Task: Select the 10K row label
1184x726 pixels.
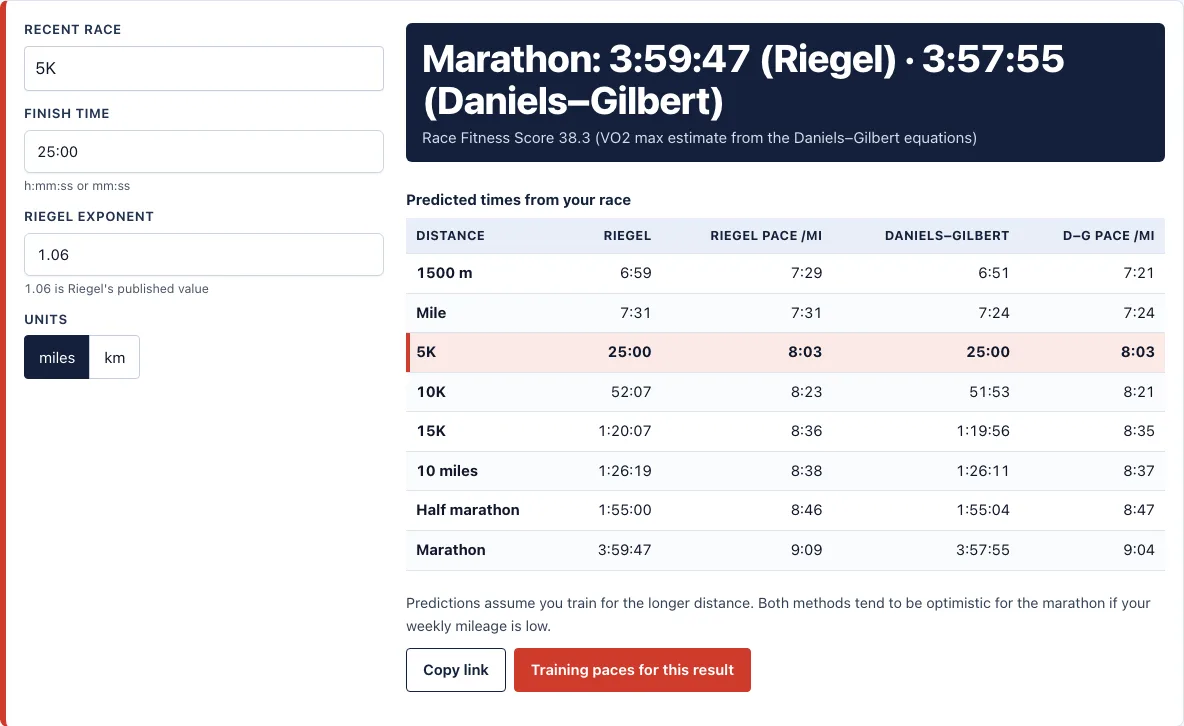Action: tap(431, 392)
